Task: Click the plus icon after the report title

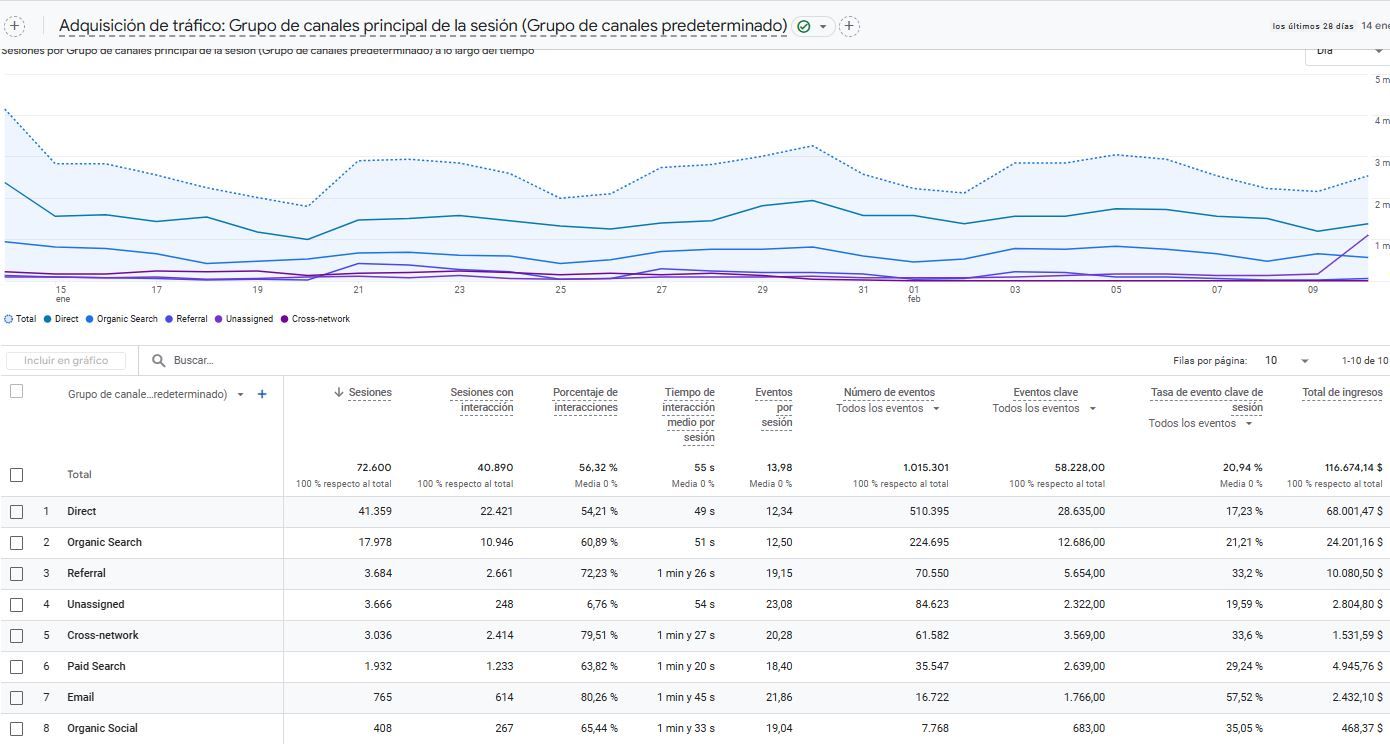Action: [x=849, y=26]
